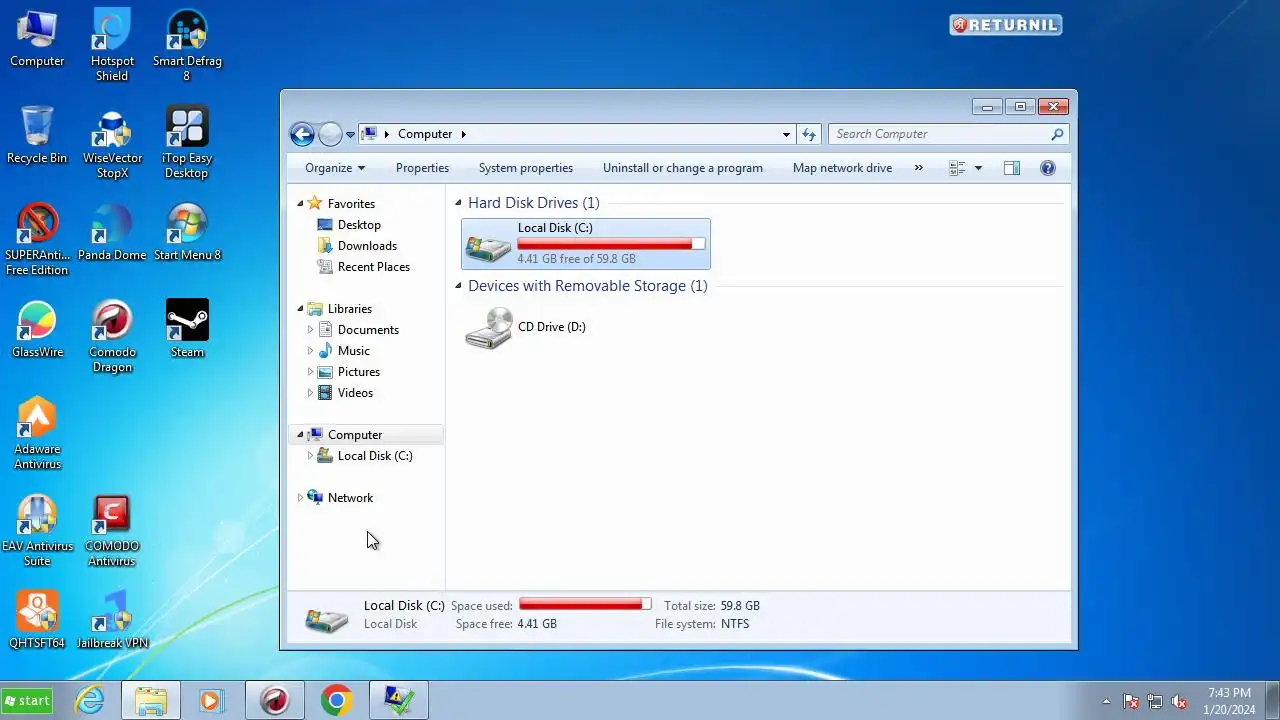Image resolution: width=1280 pixels, height=720 pixels.
Task: Launch Comodo Dragon desktop shortcut
Action: 112,337
